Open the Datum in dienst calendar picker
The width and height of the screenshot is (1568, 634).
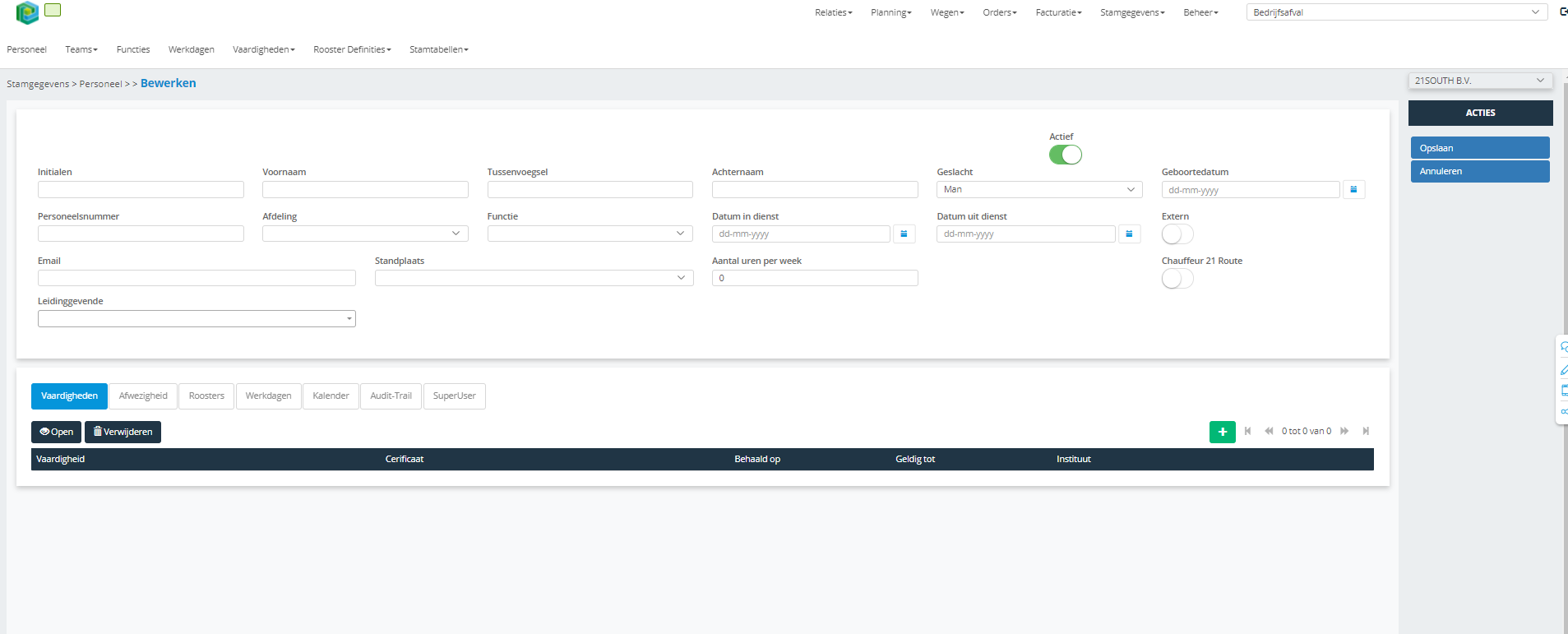pos(904,234)
